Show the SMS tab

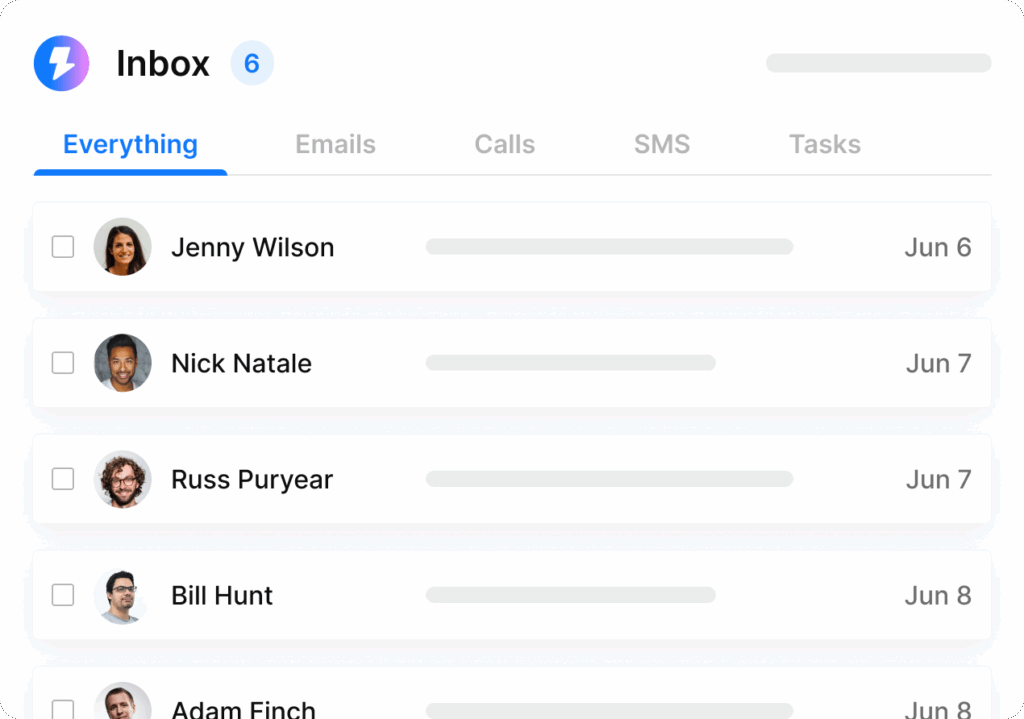(662, 144)
